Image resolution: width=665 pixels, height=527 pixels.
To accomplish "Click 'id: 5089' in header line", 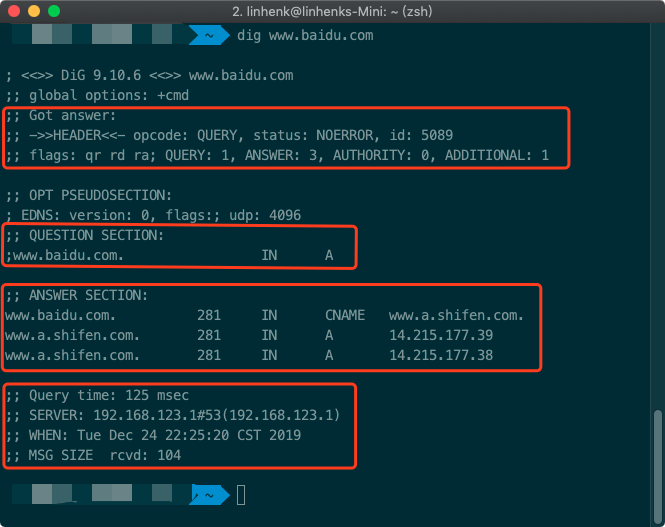I will click(421, 135).
